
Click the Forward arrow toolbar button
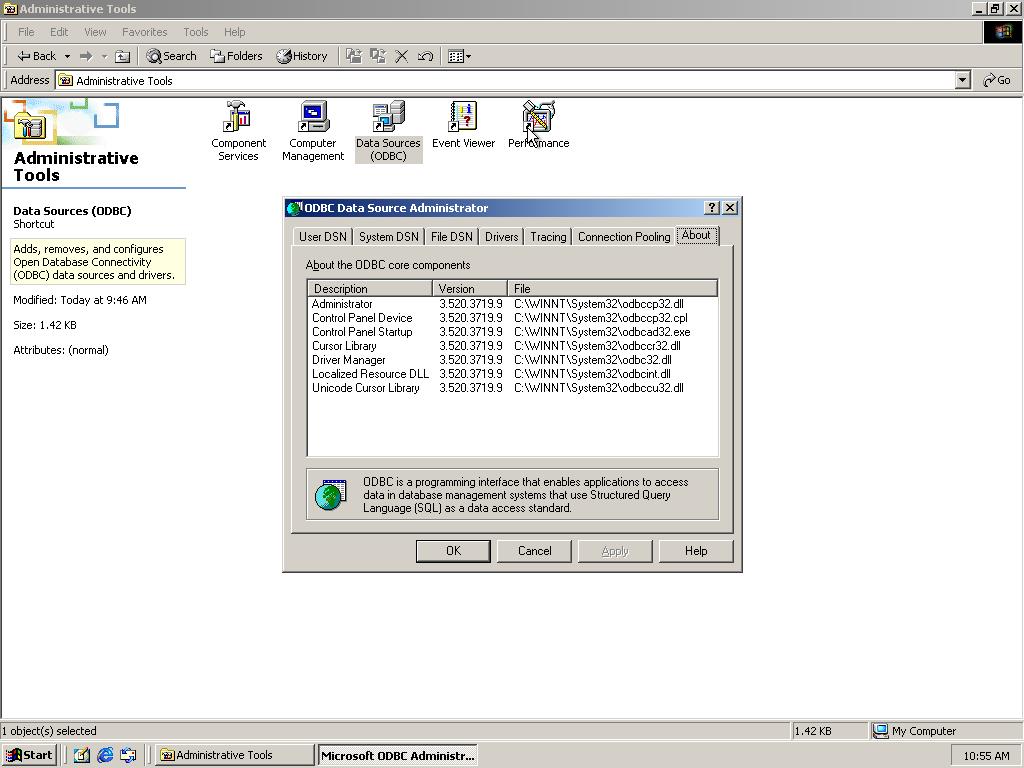[x=86, y=56]
